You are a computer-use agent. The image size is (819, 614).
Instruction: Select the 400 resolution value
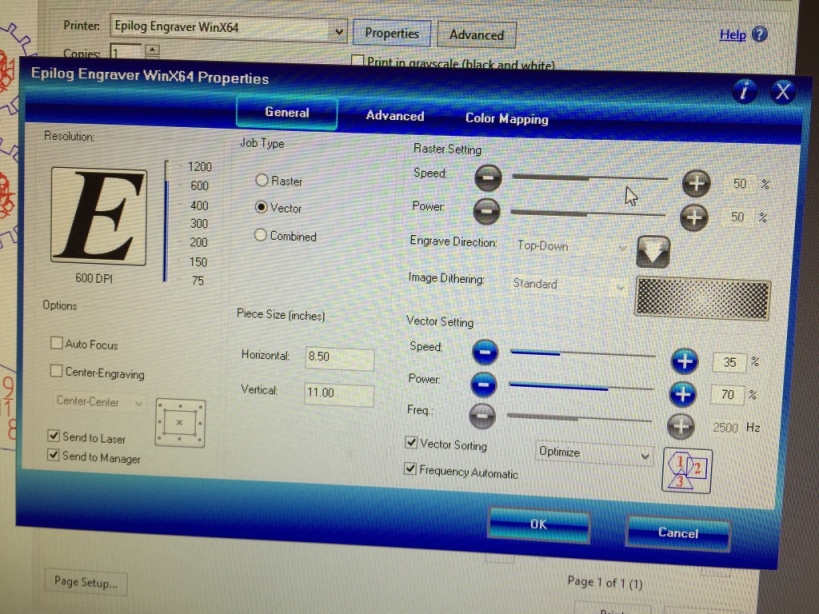pyautogui.click(x=199, y=205)
